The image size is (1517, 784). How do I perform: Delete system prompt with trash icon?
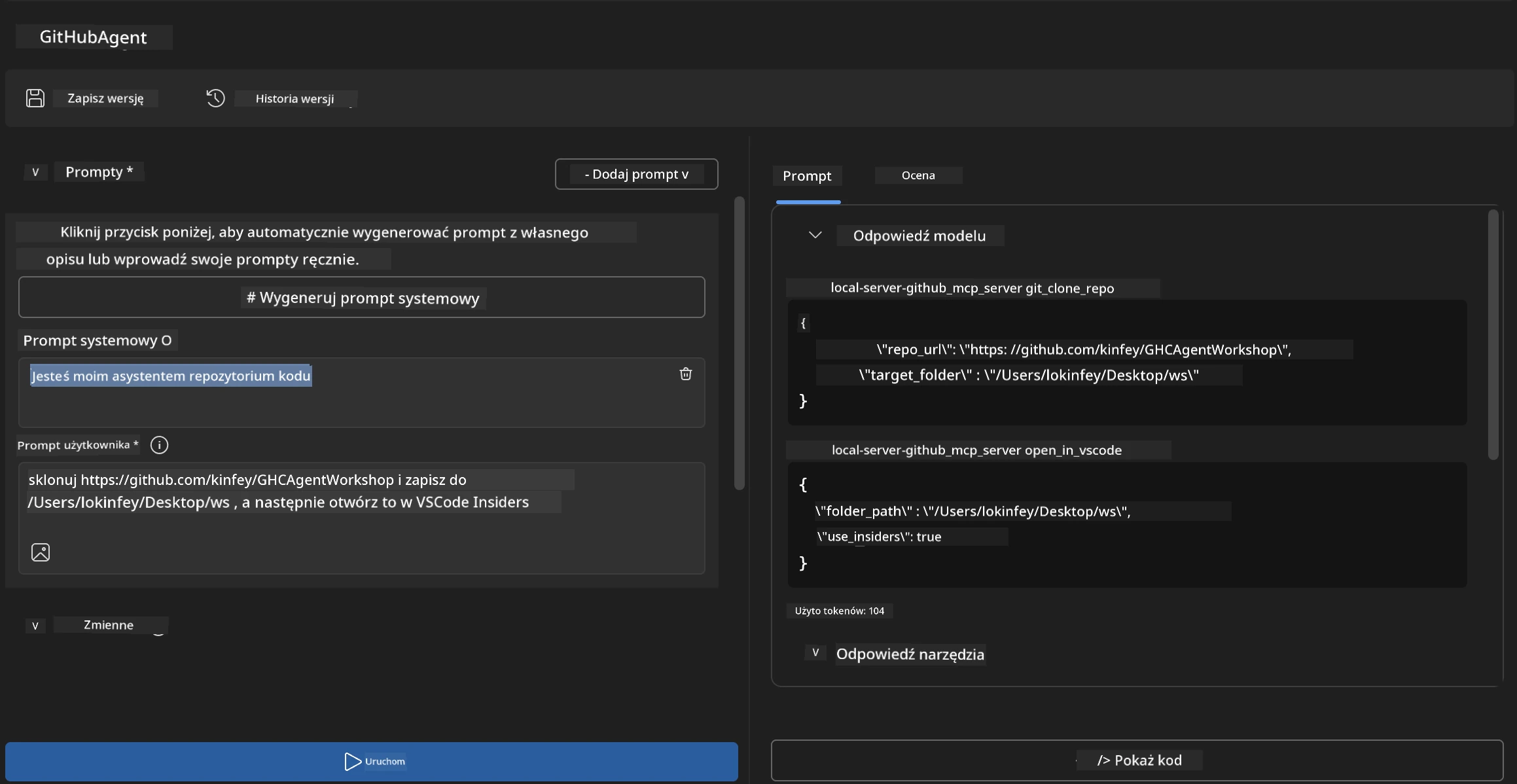coord(685,374)
